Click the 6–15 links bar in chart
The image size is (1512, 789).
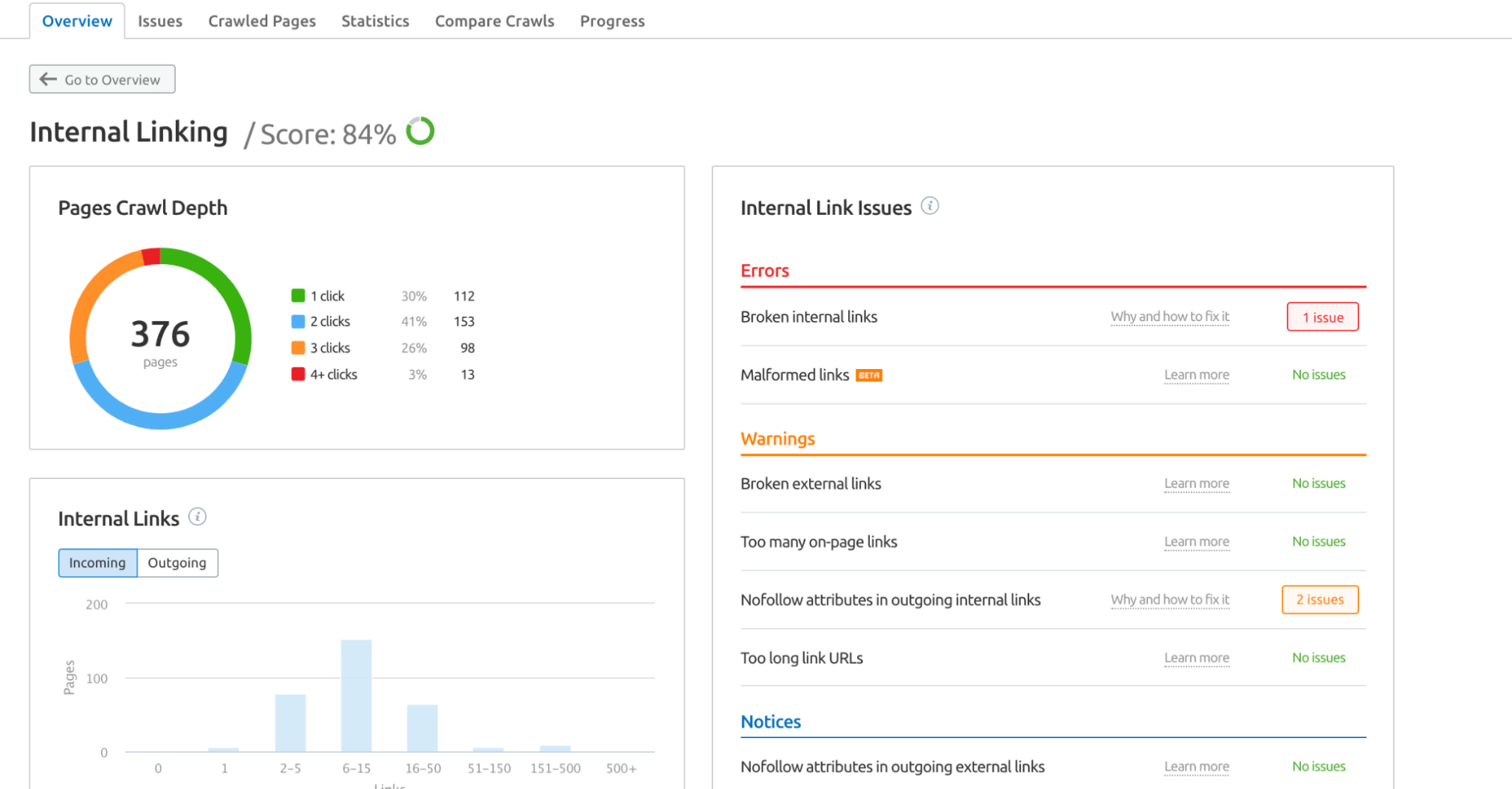click(356, 695)
